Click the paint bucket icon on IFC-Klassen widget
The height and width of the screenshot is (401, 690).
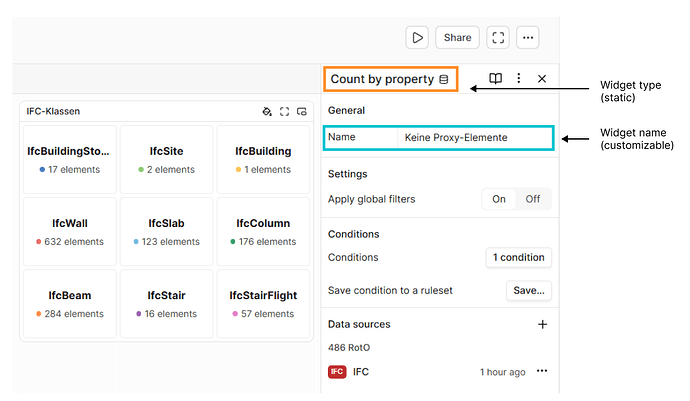point(267,111)
